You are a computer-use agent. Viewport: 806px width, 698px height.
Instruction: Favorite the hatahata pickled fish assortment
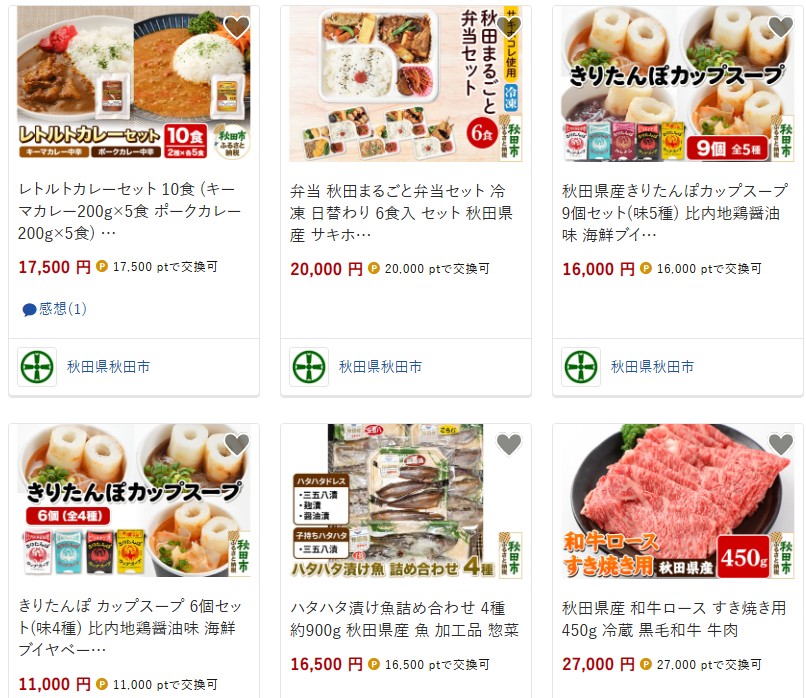[509, 444]
